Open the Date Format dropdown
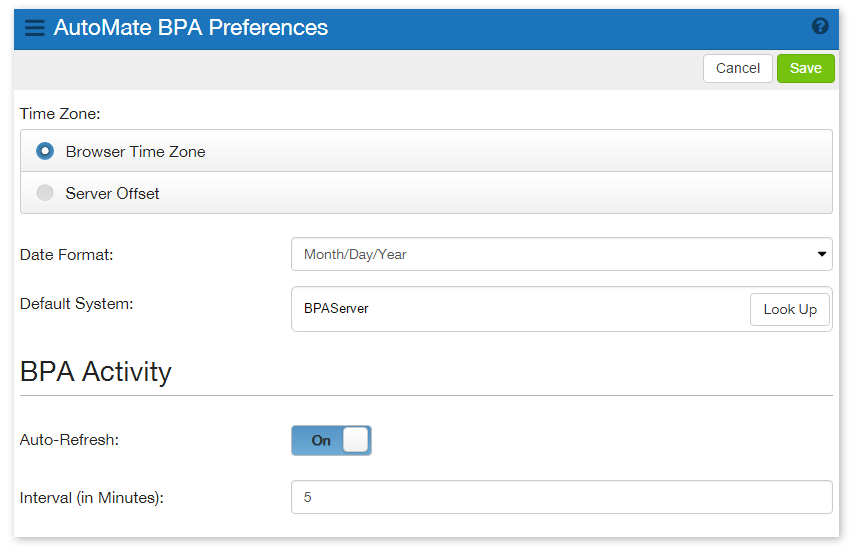Image resolution: width=855 pixels, height=553 pixels. coord(561,254)
